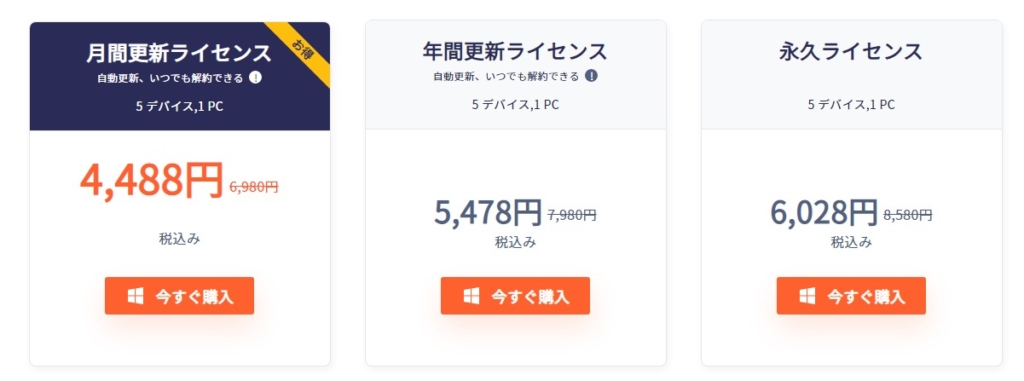Click the 4,488円 discounted price

152,180
